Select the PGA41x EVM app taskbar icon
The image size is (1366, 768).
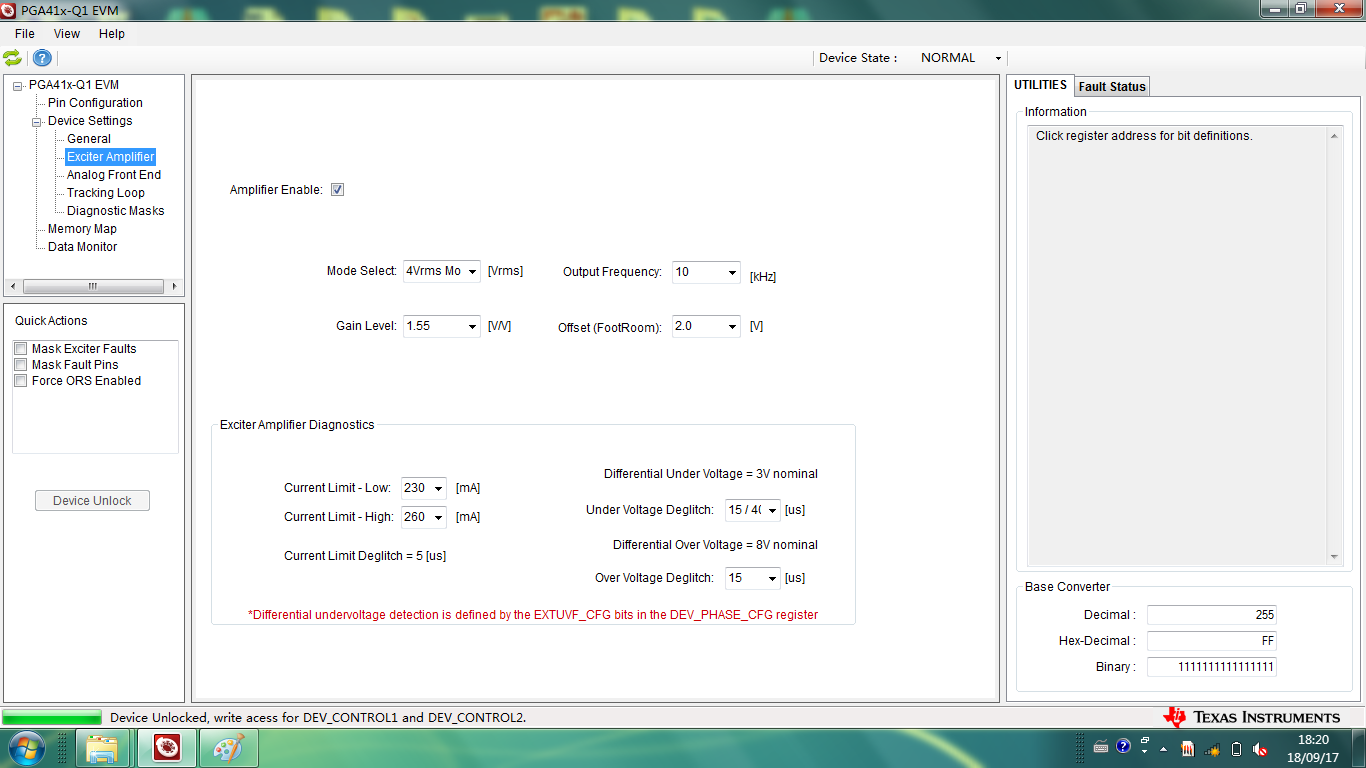tap(166, 748)
